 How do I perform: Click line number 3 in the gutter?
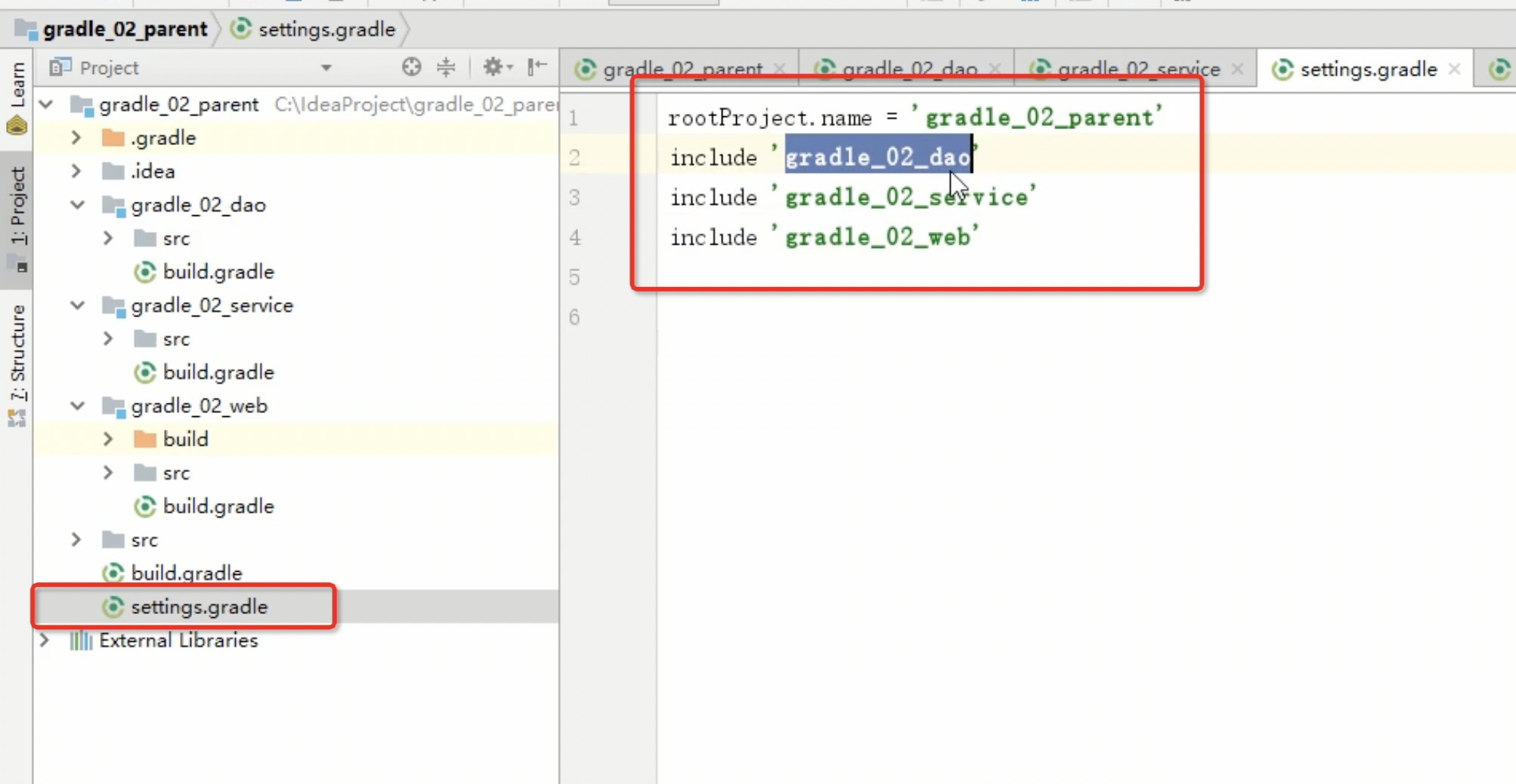[574, 197]
